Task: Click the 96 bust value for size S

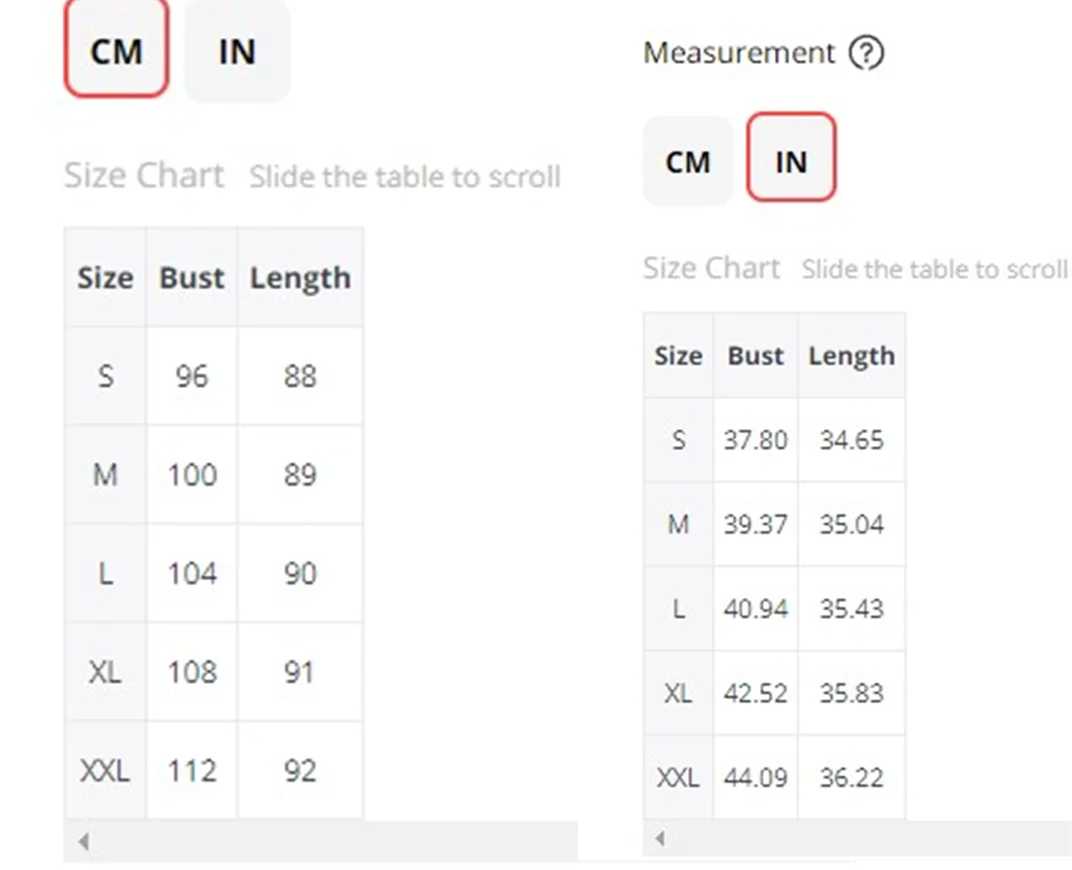Action: click(x=192, y=376)
